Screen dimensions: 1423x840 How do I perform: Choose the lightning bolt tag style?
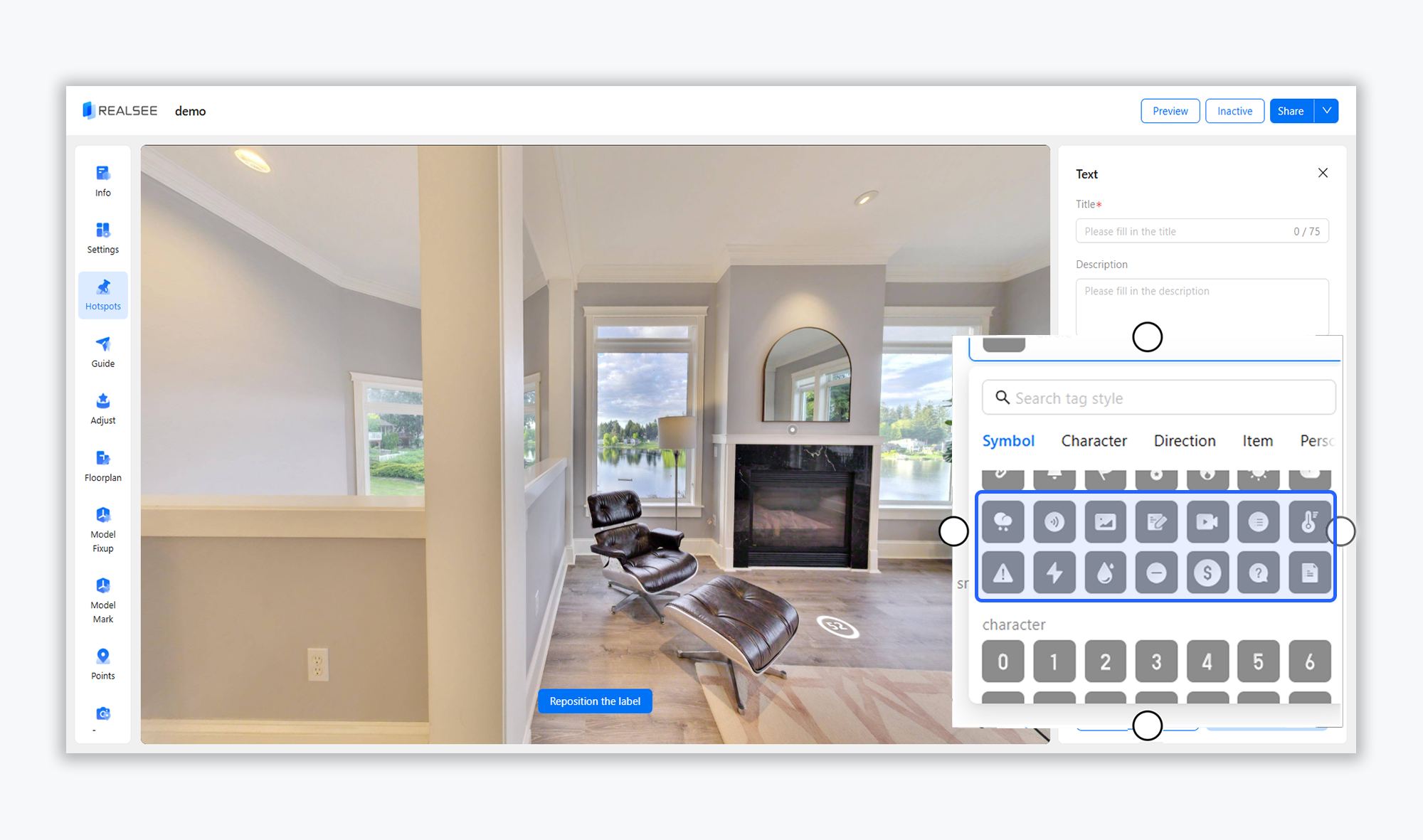click(1054, 573)
